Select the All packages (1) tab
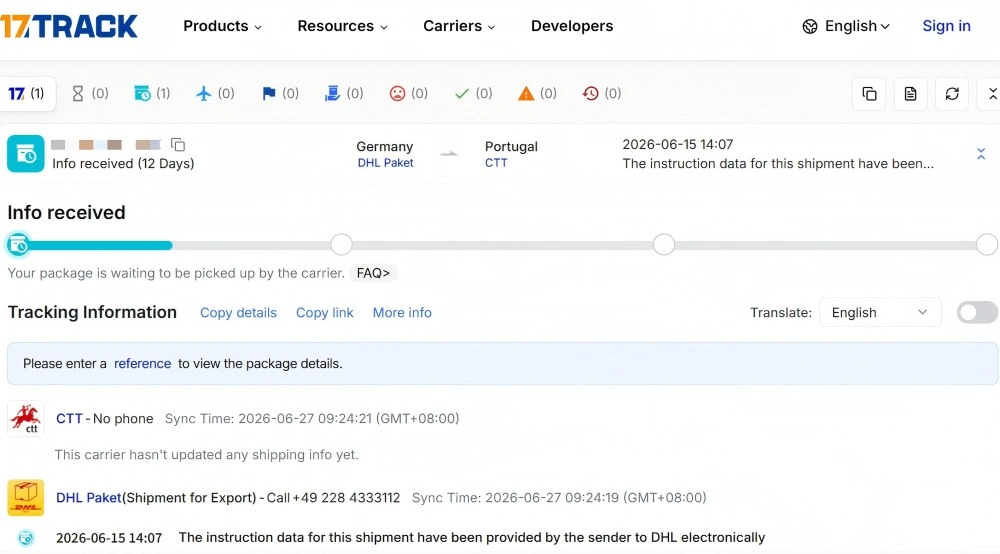This screenshot has width=1000, height=554. tap(27, 94)
